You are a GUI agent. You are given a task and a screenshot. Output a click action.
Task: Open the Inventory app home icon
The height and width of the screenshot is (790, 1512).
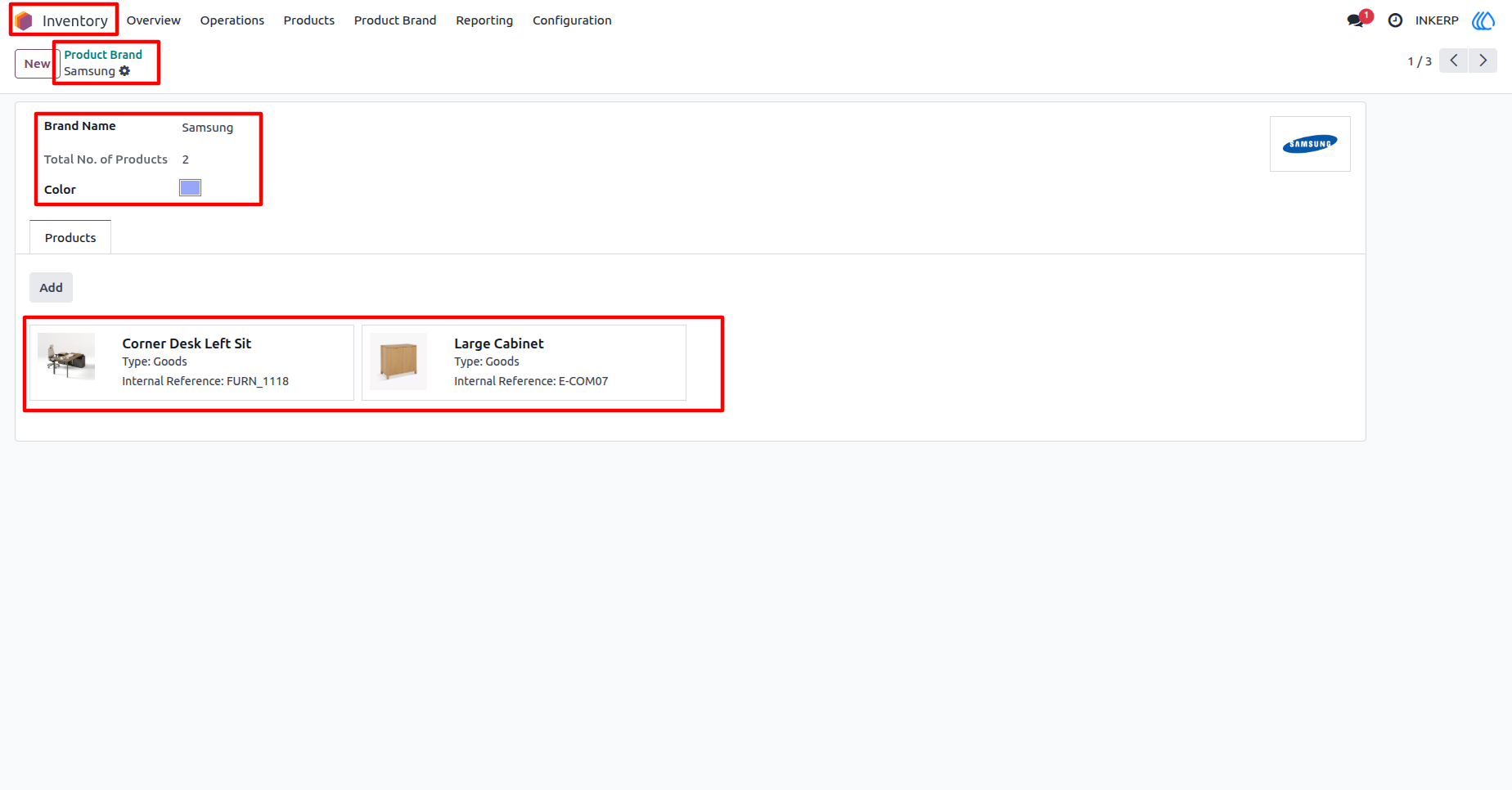click(24, 20)
